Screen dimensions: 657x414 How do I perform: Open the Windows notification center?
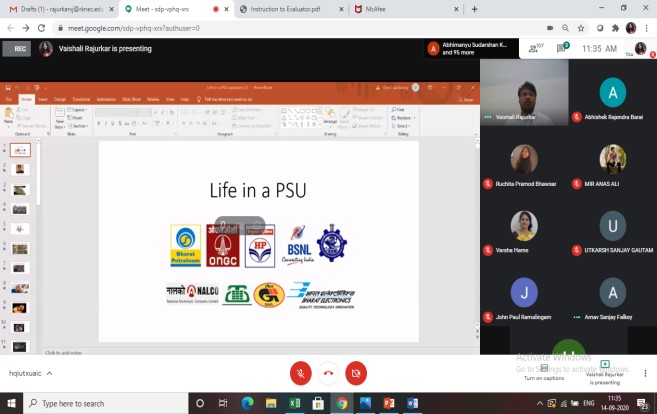coord(643,404)
